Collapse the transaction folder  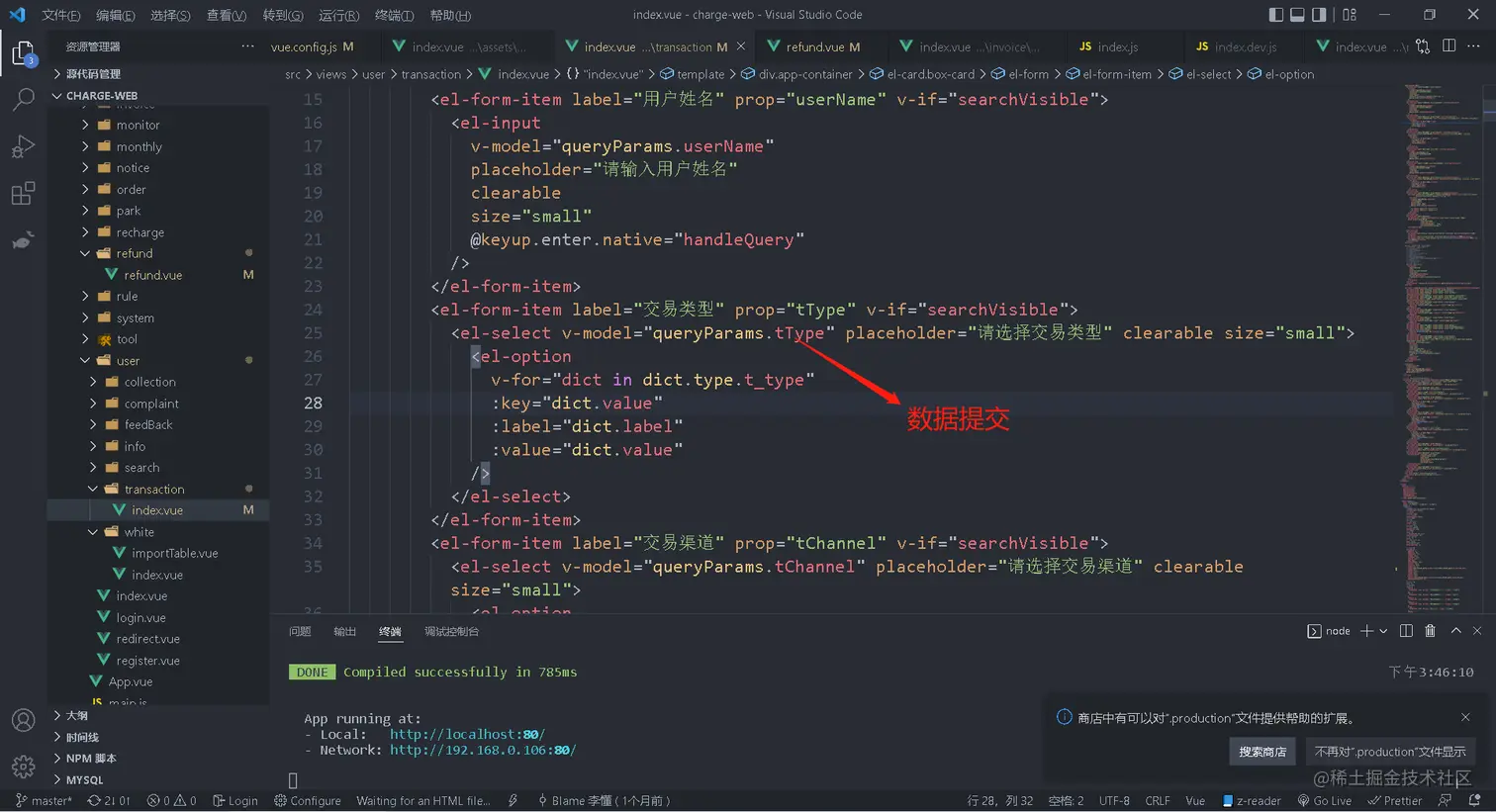[x=158, y=489]
